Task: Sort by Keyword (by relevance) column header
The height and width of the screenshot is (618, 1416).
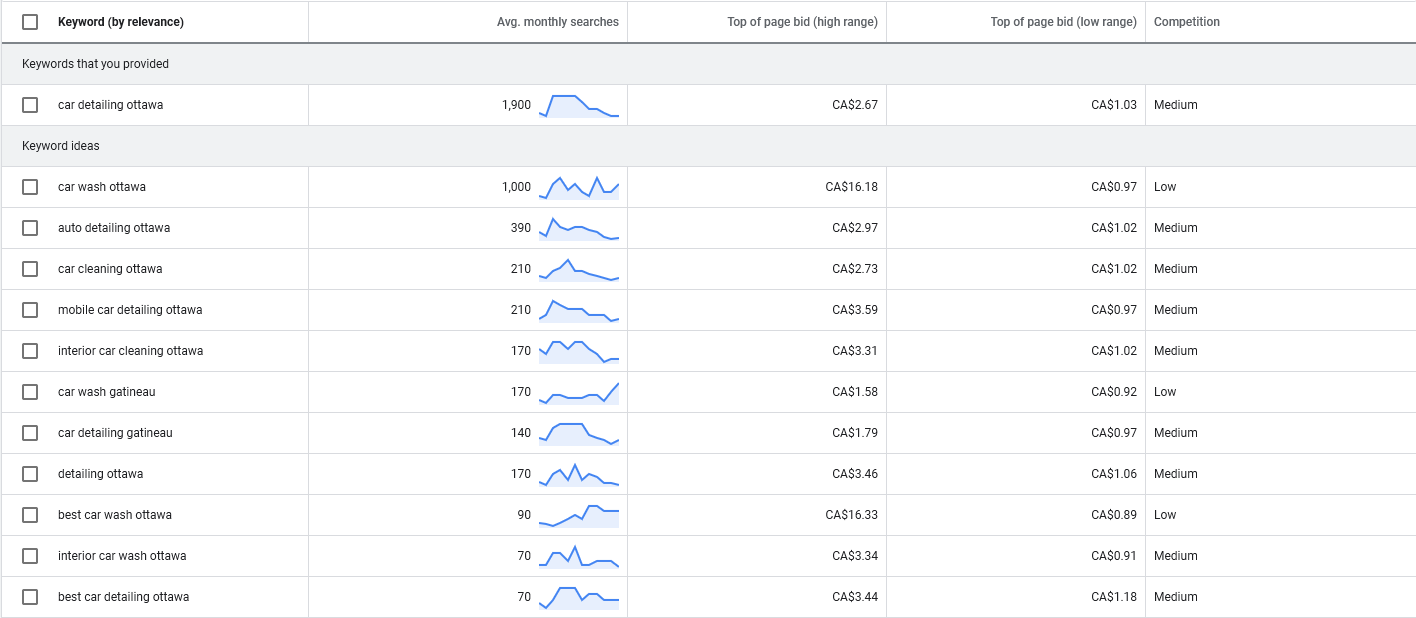Action: click(x=121, y=22)
